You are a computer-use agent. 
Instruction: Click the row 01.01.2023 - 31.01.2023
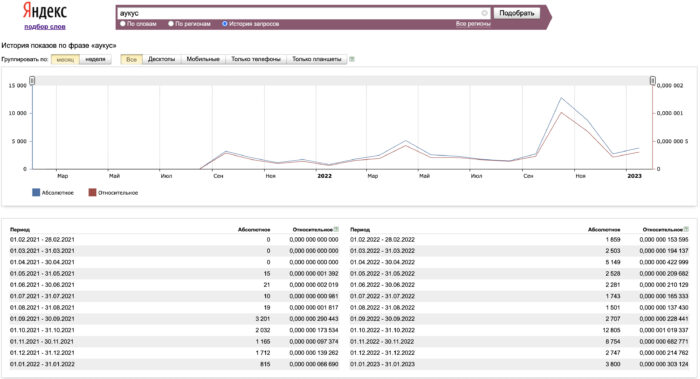coord(520,364)
